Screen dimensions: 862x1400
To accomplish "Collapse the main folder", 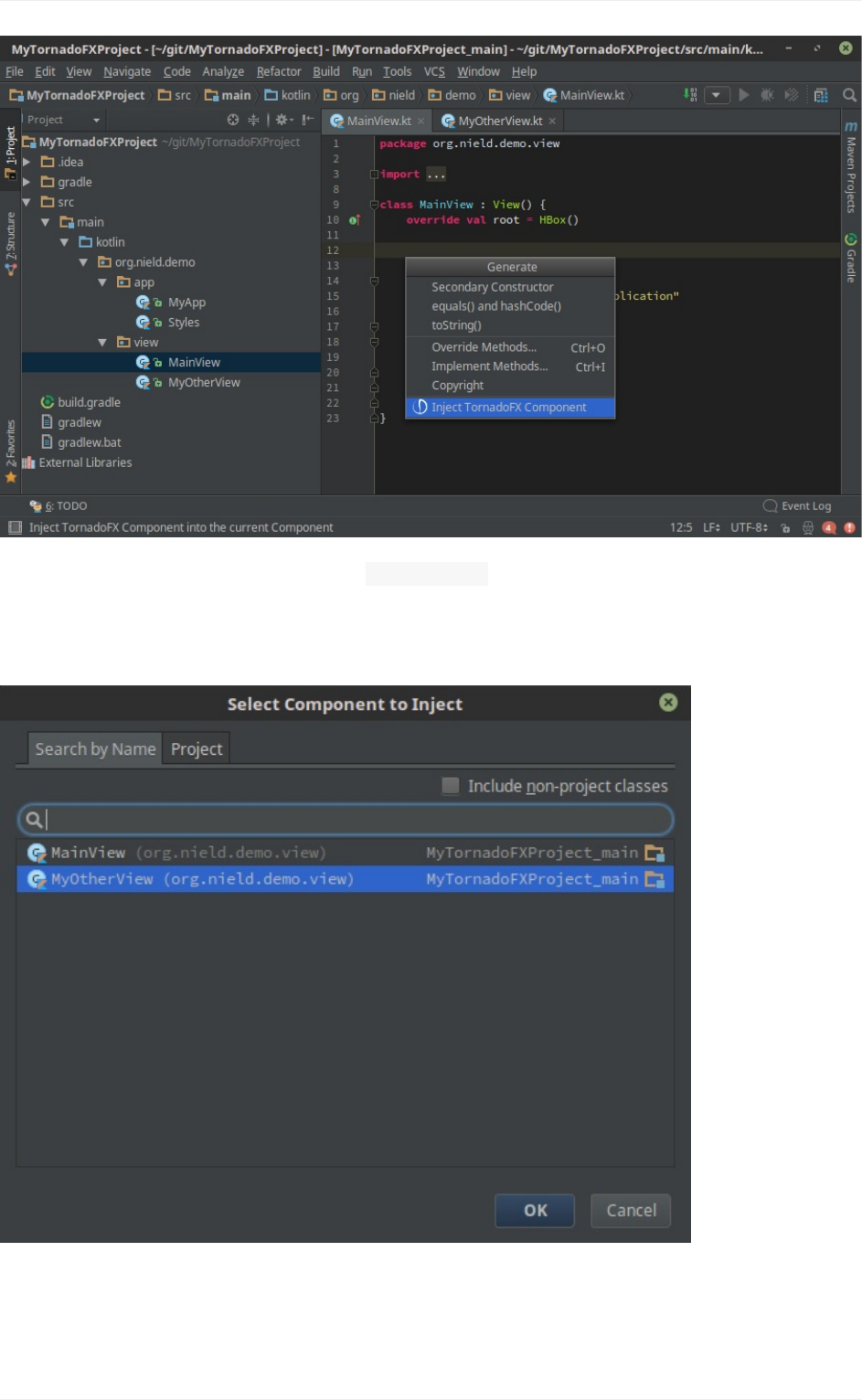I will [46, 222].
